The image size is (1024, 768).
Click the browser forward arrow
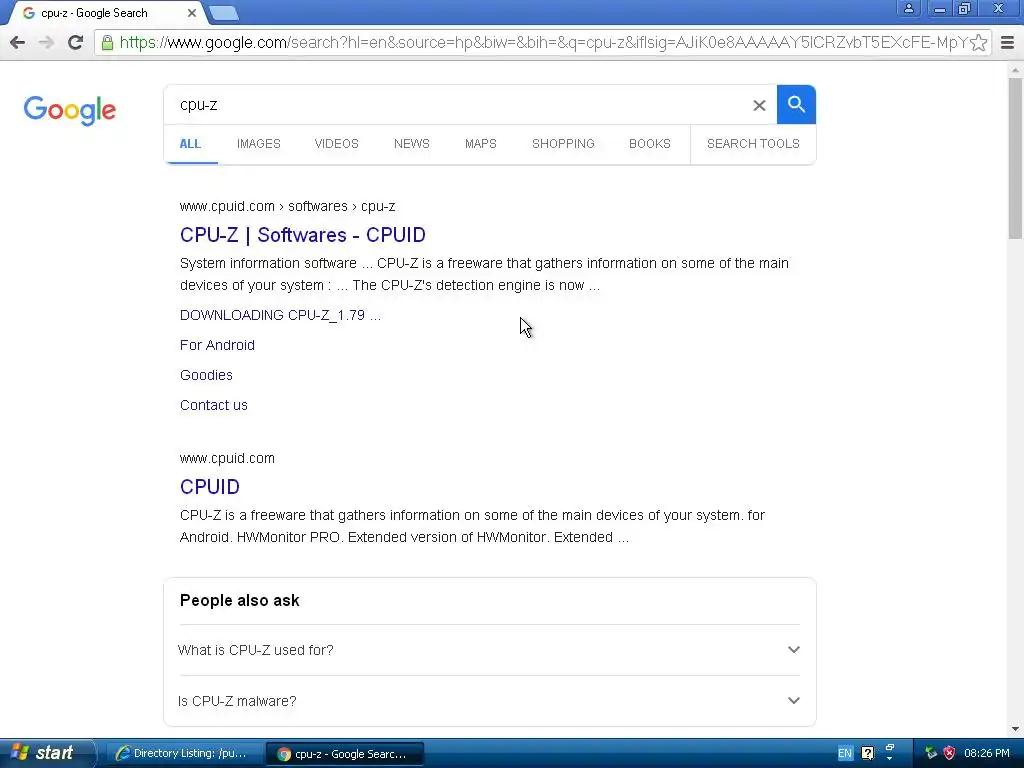pos(46,42)
